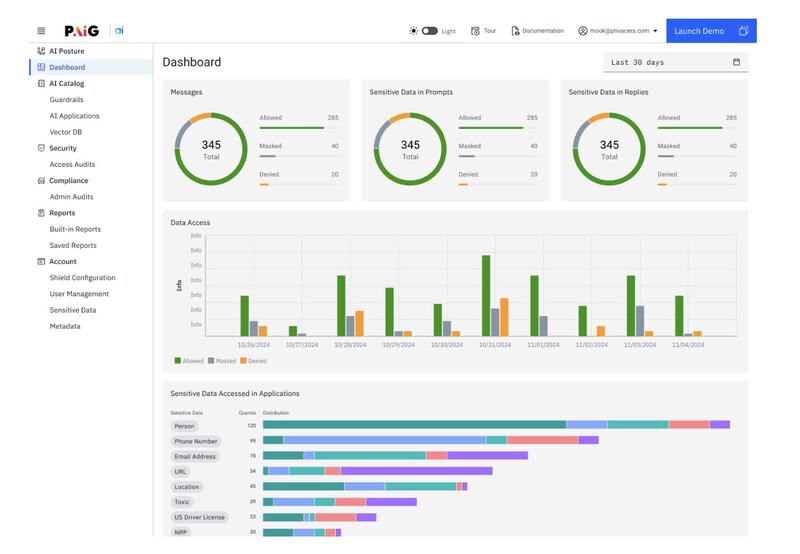Open the hamburger navigation menu
800x554 pixels.
pyautogui.click(x=41, y=31)
